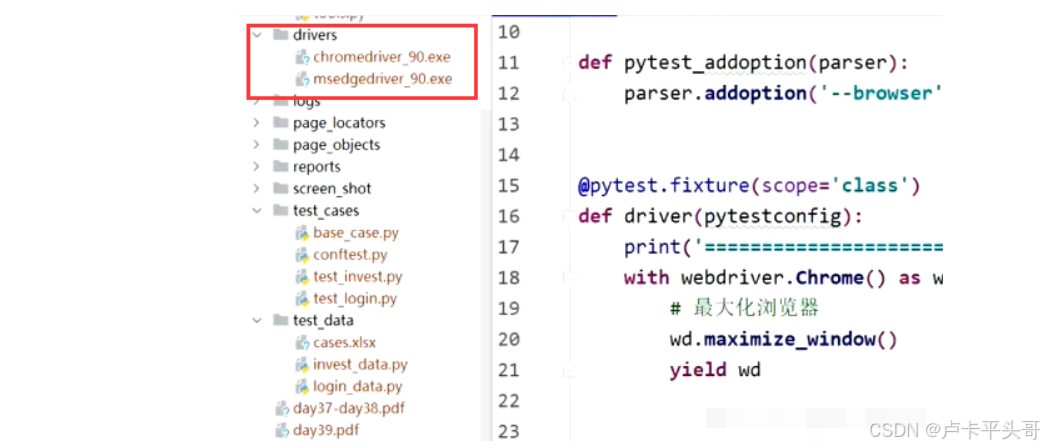Select chromedriver_90.exe in project tree

tap(382, 57)
